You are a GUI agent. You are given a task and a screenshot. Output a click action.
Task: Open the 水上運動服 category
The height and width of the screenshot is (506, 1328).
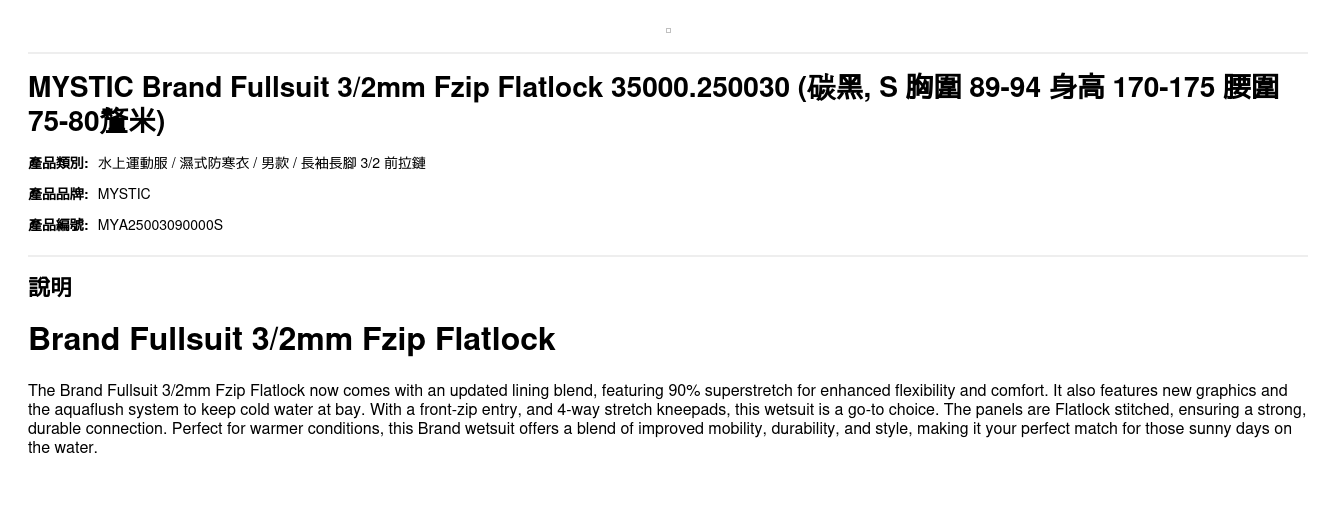132,163
